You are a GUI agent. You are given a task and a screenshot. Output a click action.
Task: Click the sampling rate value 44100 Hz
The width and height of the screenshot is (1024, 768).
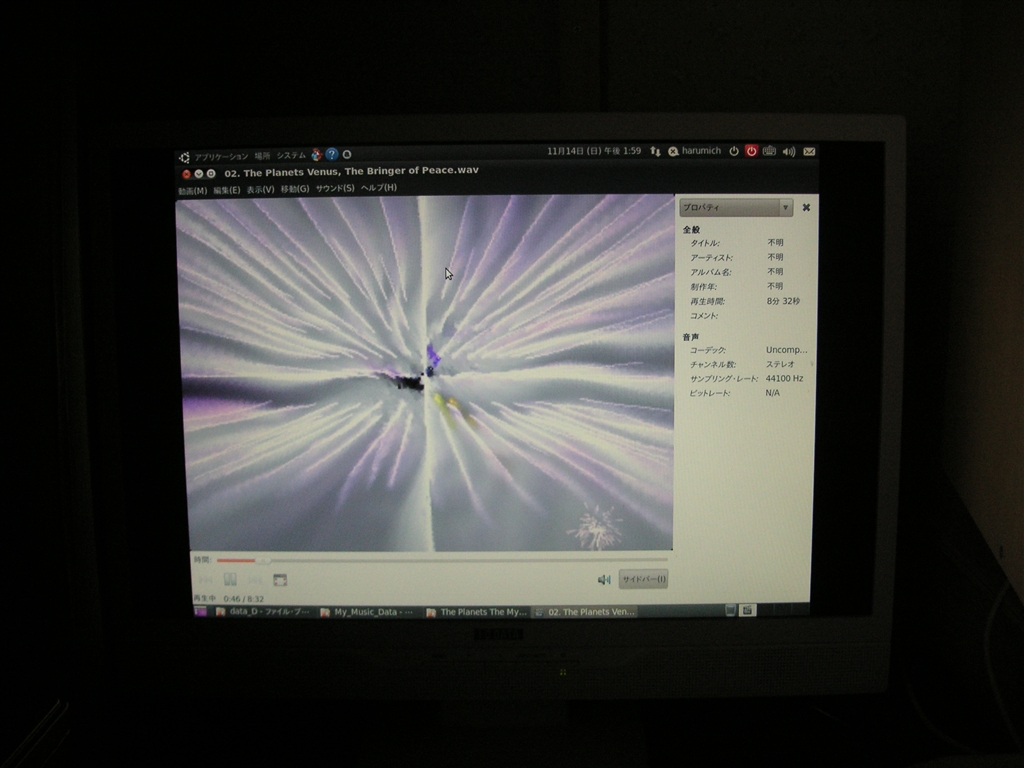point(784,378)
